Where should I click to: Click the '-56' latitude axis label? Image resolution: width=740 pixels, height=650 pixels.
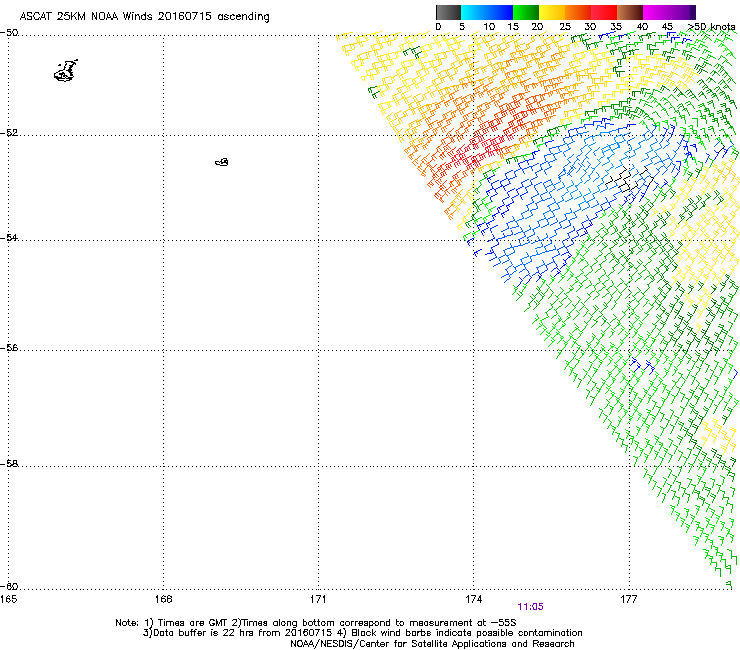tap(9, 348)
